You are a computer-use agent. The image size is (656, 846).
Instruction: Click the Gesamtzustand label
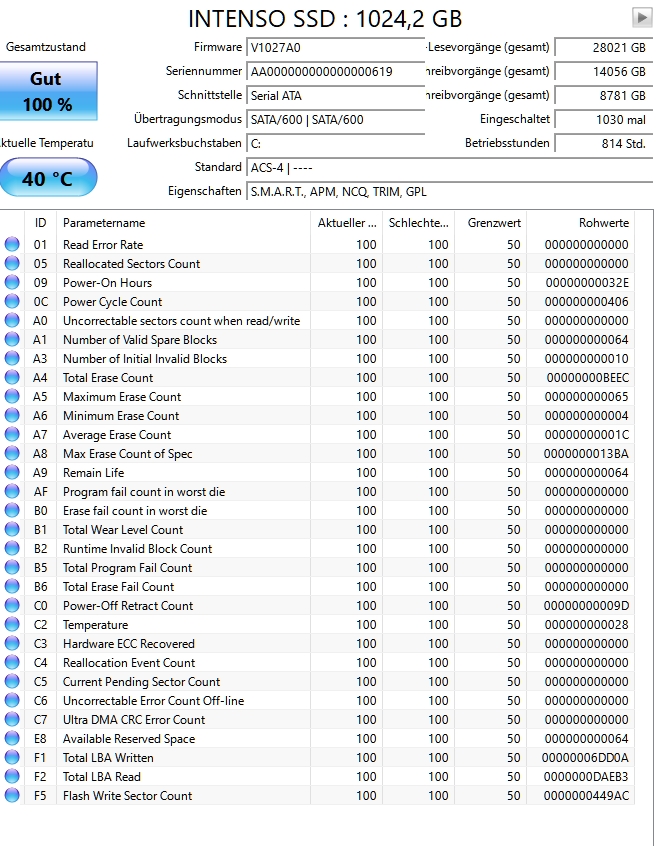pos(46,47)
